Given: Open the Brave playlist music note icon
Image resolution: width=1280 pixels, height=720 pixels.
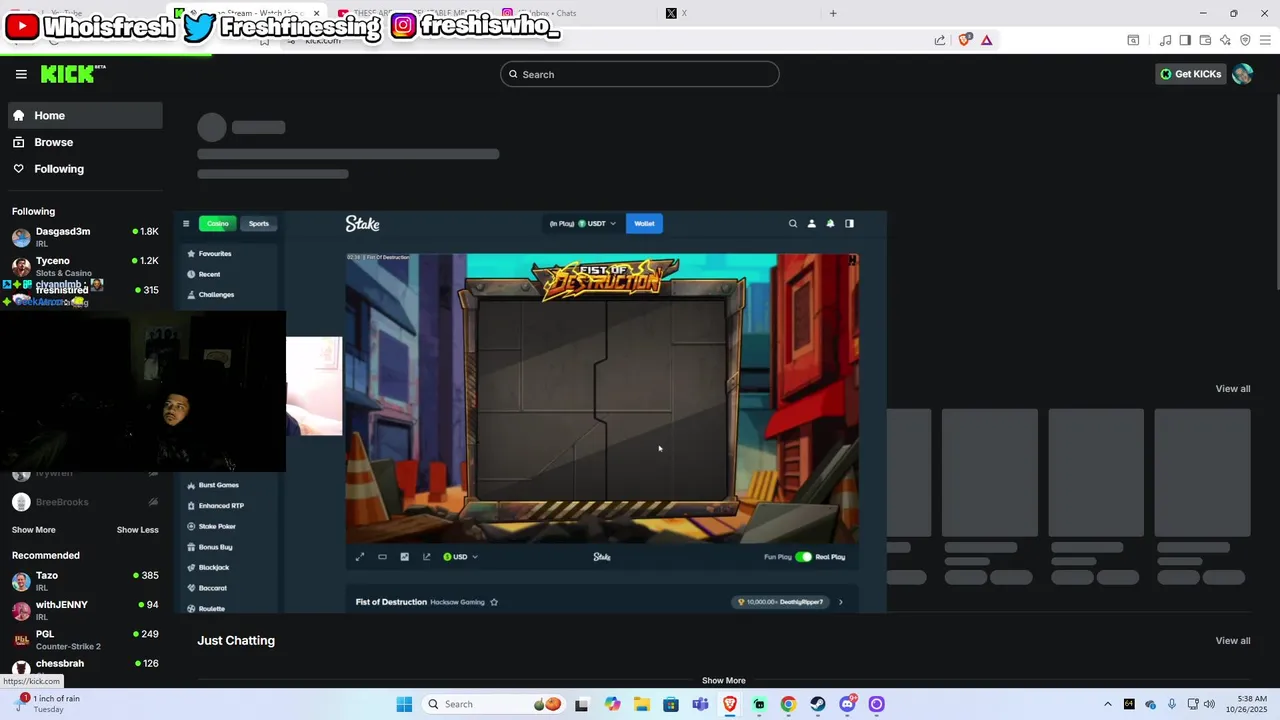Looking at the screenshot, I should pos(1165,40).
